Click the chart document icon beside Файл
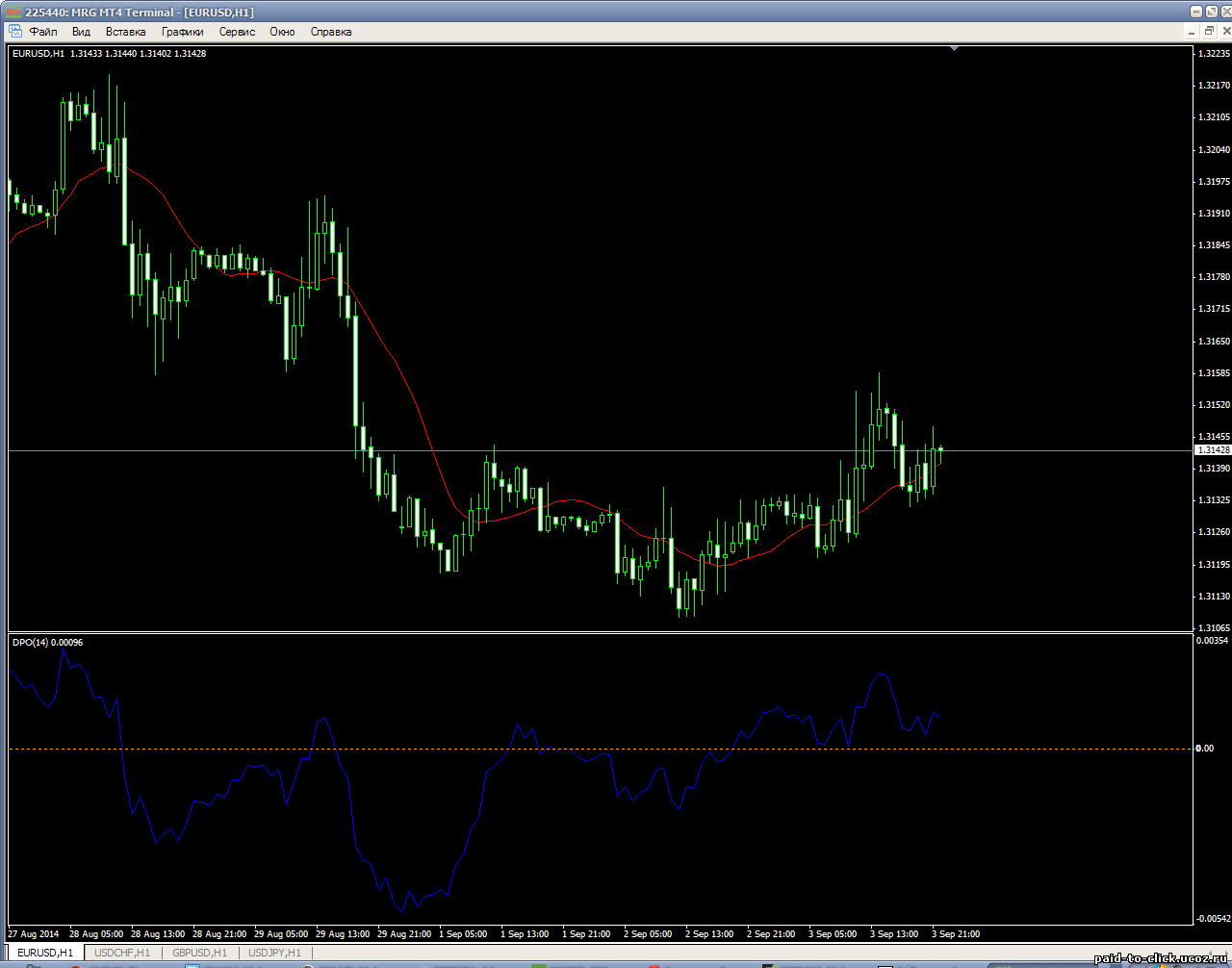Screen dimensions: 1232x968 pos(14,32)
